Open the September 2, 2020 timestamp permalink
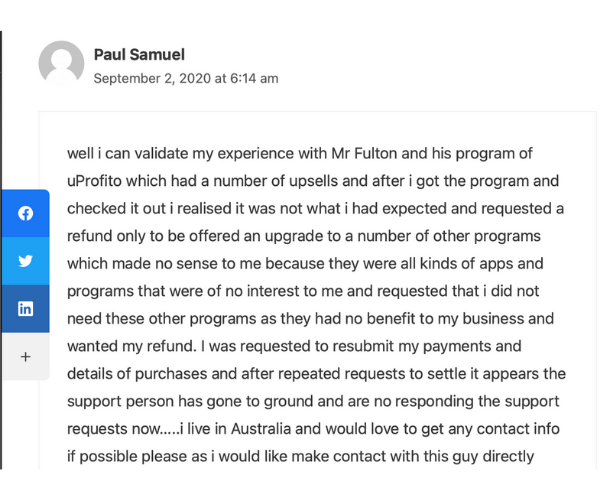This screenshot has width=600, height=500. [186, 78]
